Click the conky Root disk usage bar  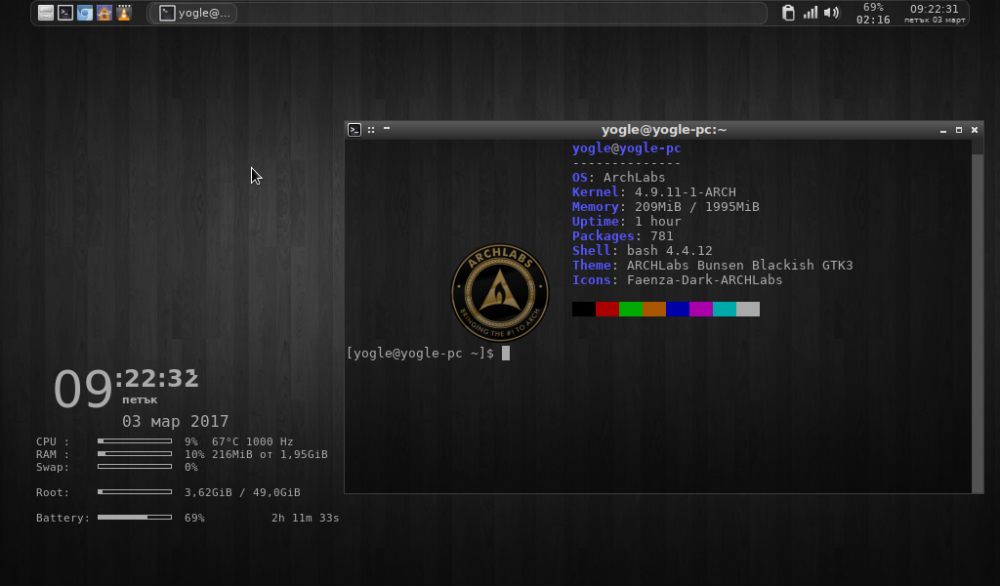click(135, 492)
